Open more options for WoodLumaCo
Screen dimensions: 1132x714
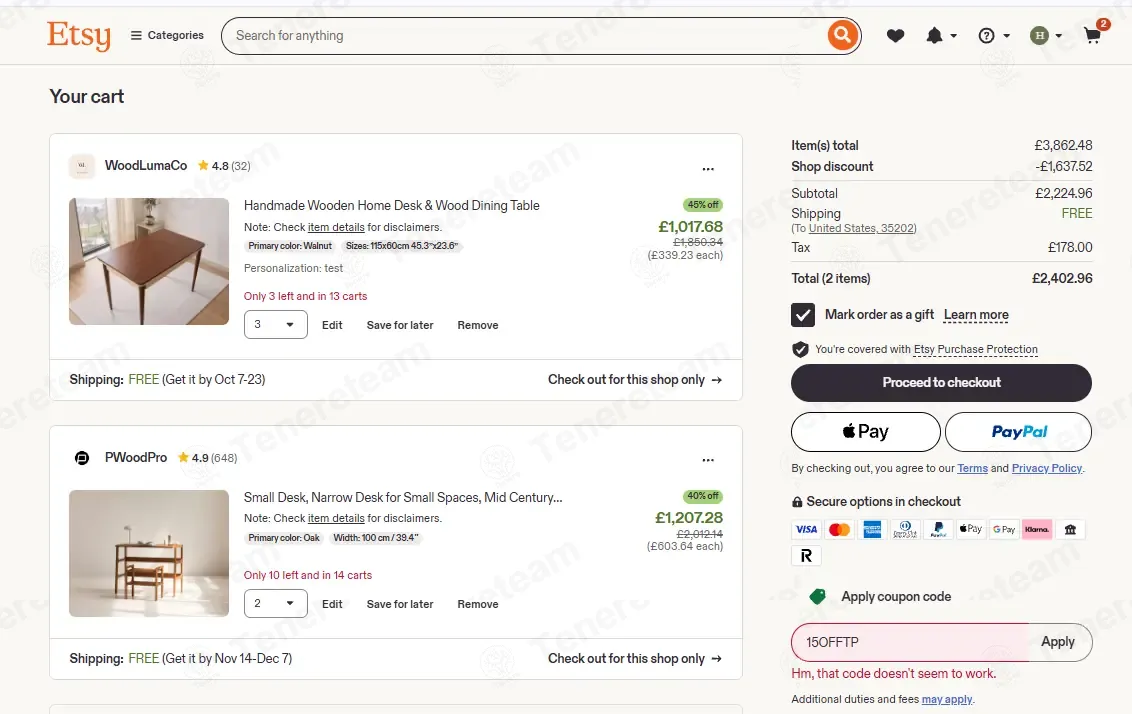click(x=708, y=169)
